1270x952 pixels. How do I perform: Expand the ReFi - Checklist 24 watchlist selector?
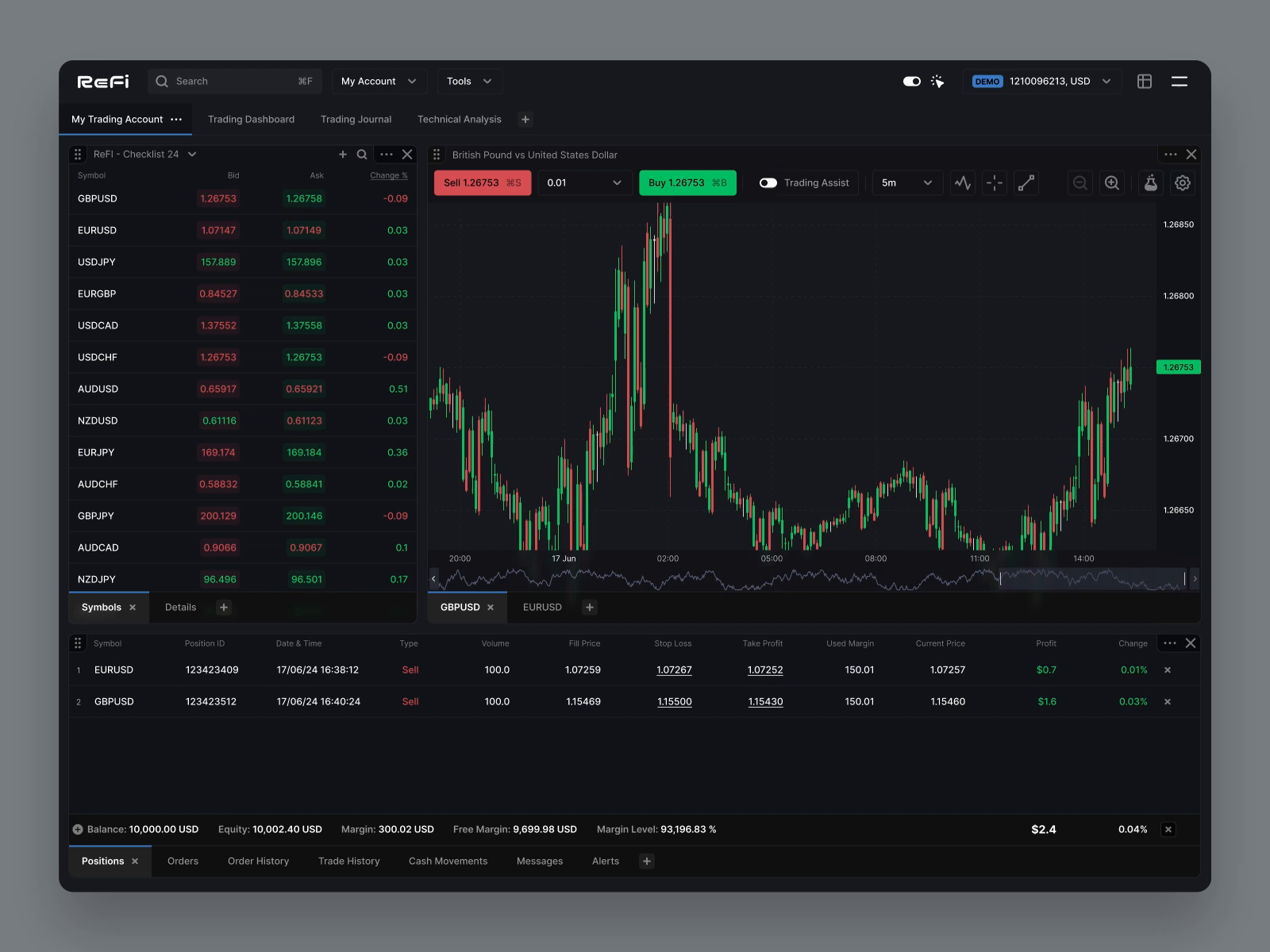click(144, 155)
